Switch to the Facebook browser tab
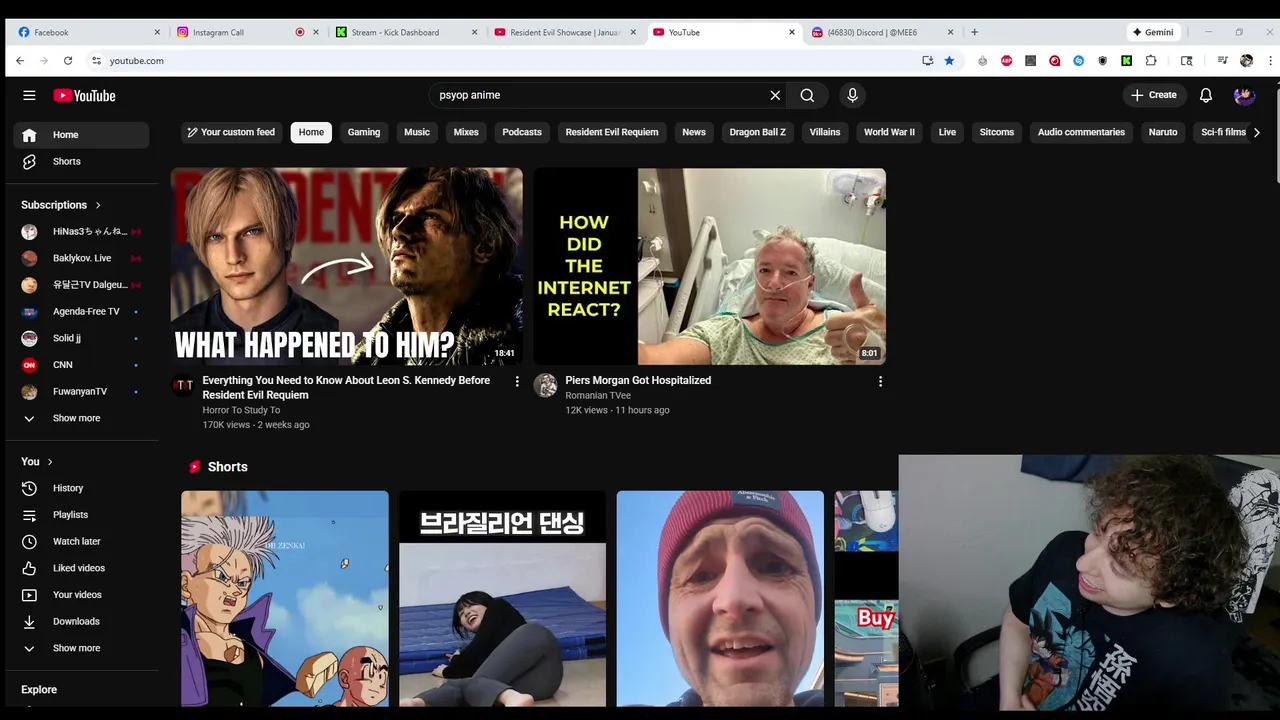This screenshot has height=720, width=1280. click(88, 32)
